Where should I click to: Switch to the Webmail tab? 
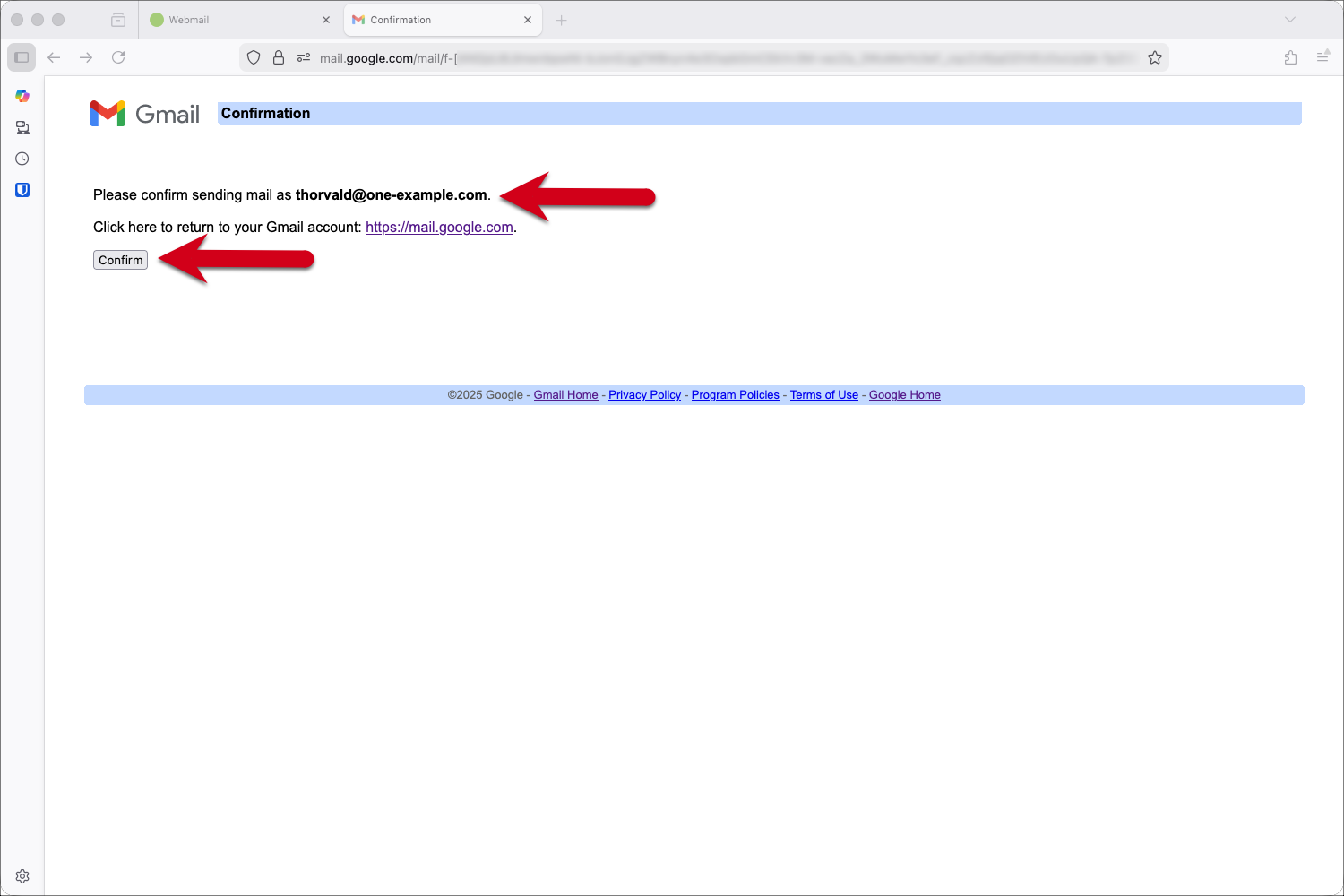pyautogui.click(x=228, y=19)
